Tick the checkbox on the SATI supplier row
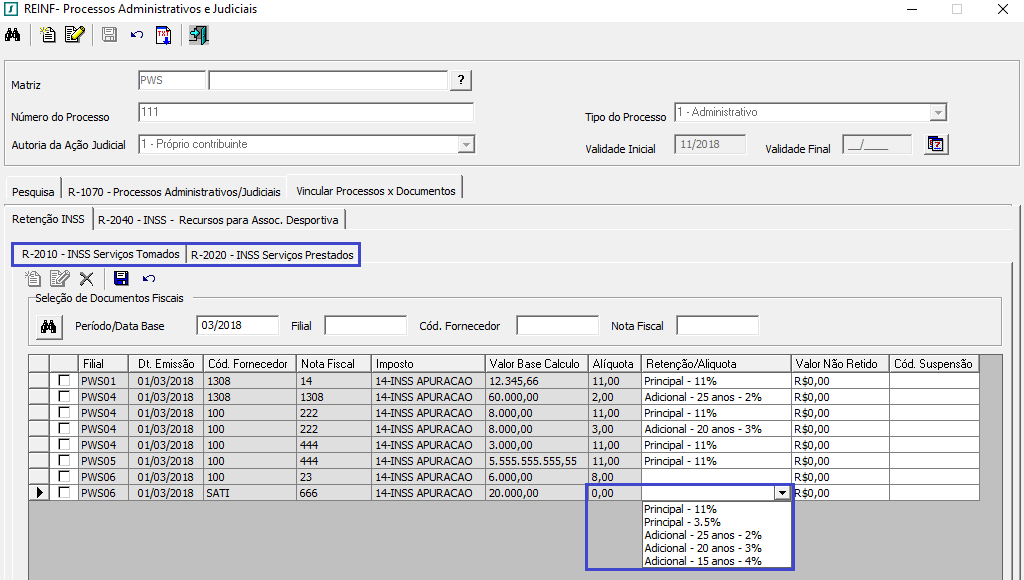This screenshot has width=1024, height=580. (64, 493)
